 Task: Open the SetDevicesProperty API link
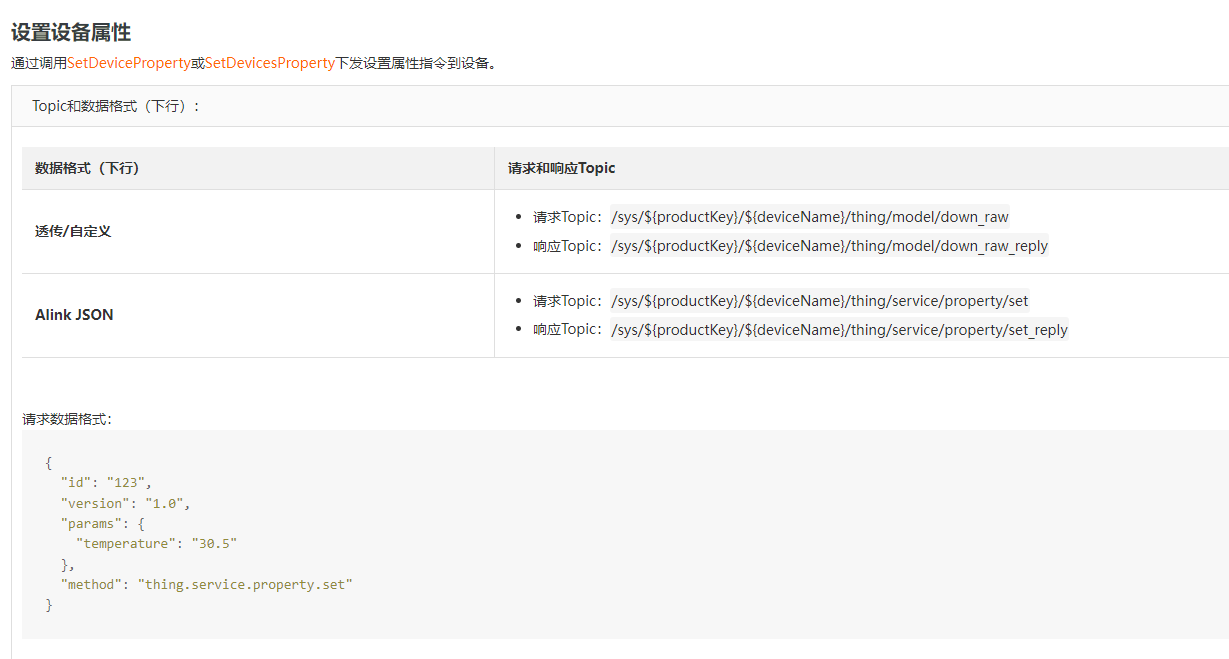[269, 63]
